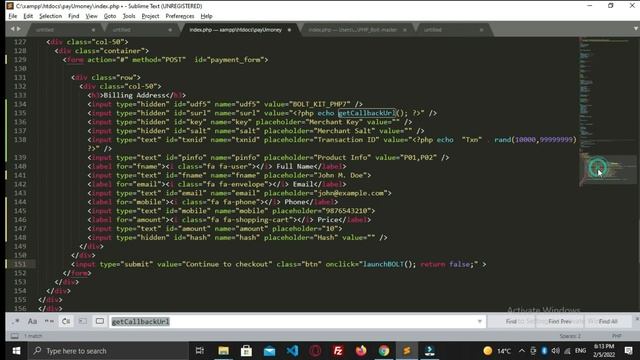Open the Goto menu

pos(110,16)
